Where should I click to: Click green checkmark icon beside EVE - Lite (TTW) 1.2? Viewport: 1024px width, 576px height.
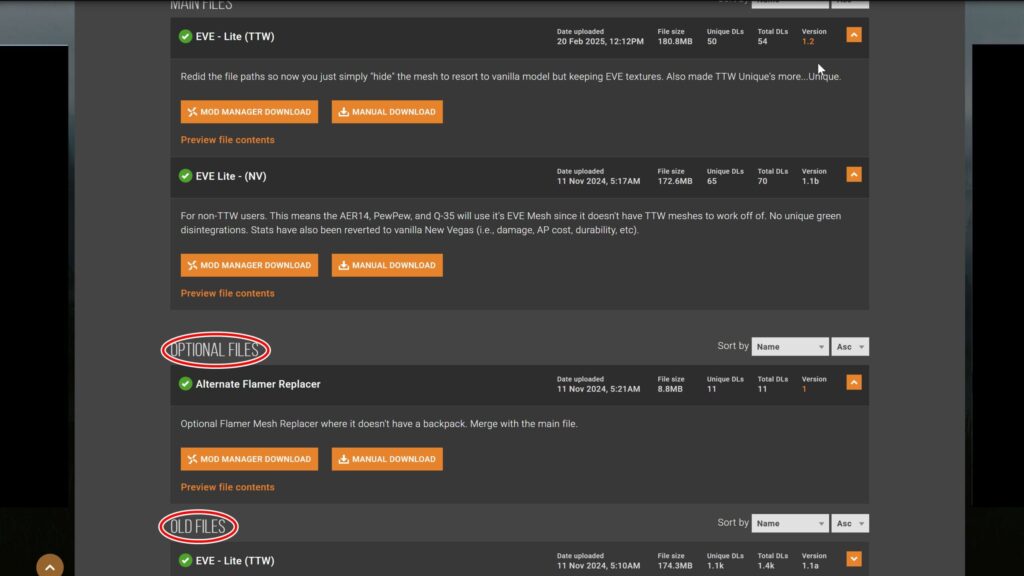(185, 37)
